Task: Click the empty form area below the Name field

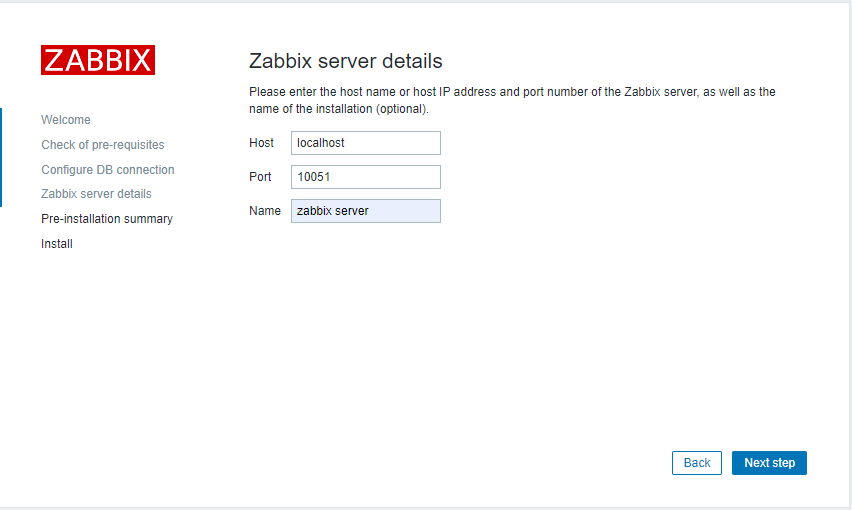Action: point(450,320)
